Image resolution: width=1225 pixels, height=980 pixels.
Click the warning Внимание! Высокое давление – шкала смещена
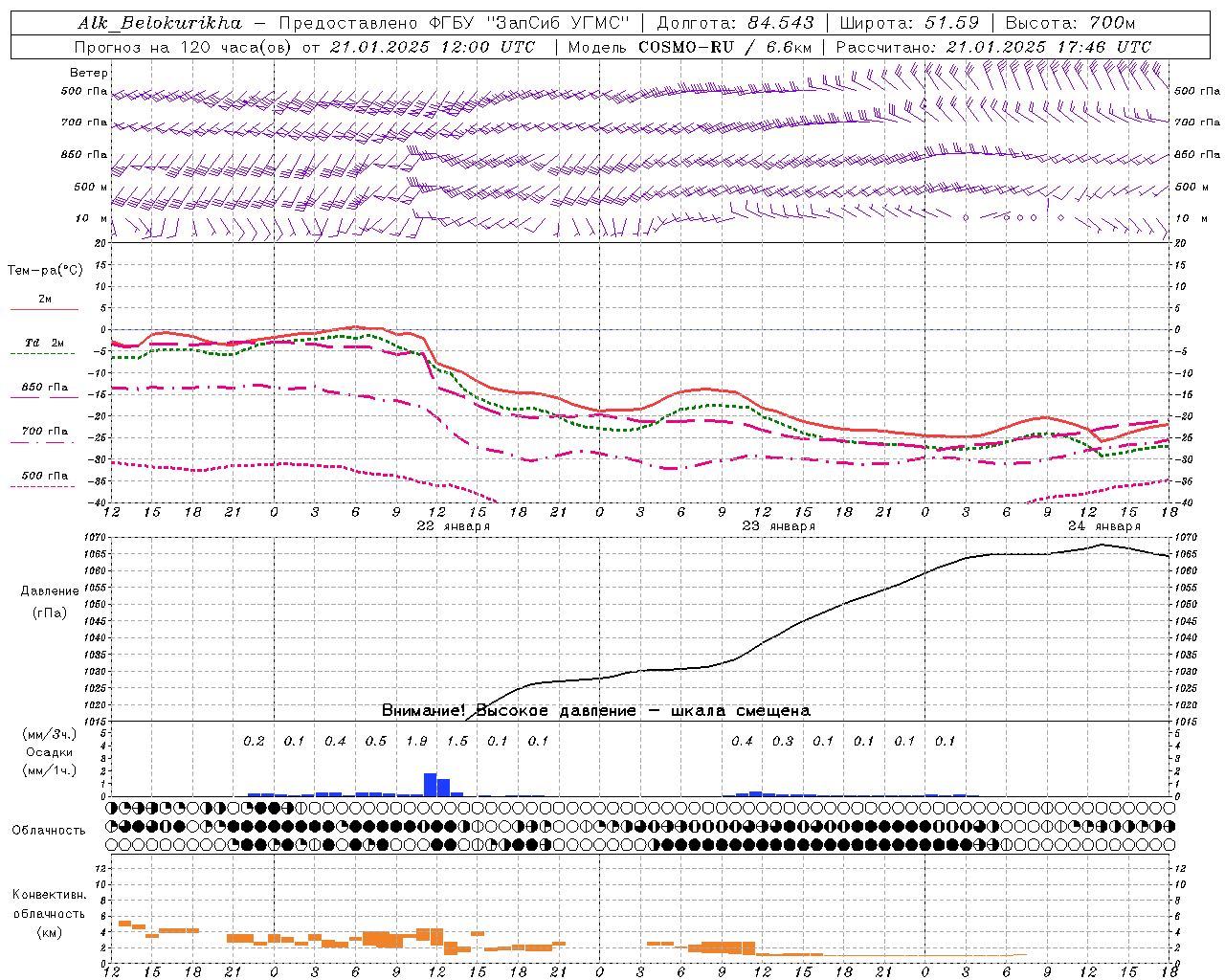(x=595, y=711)
